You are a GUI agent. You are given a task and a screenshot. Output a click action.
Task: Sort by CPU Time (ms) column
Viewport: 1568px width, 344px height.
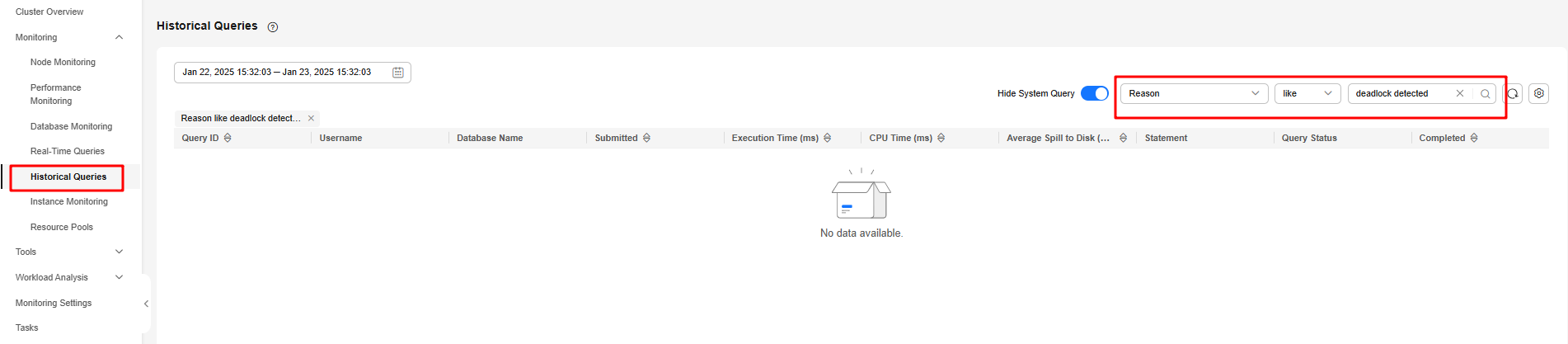click(941, 138)
